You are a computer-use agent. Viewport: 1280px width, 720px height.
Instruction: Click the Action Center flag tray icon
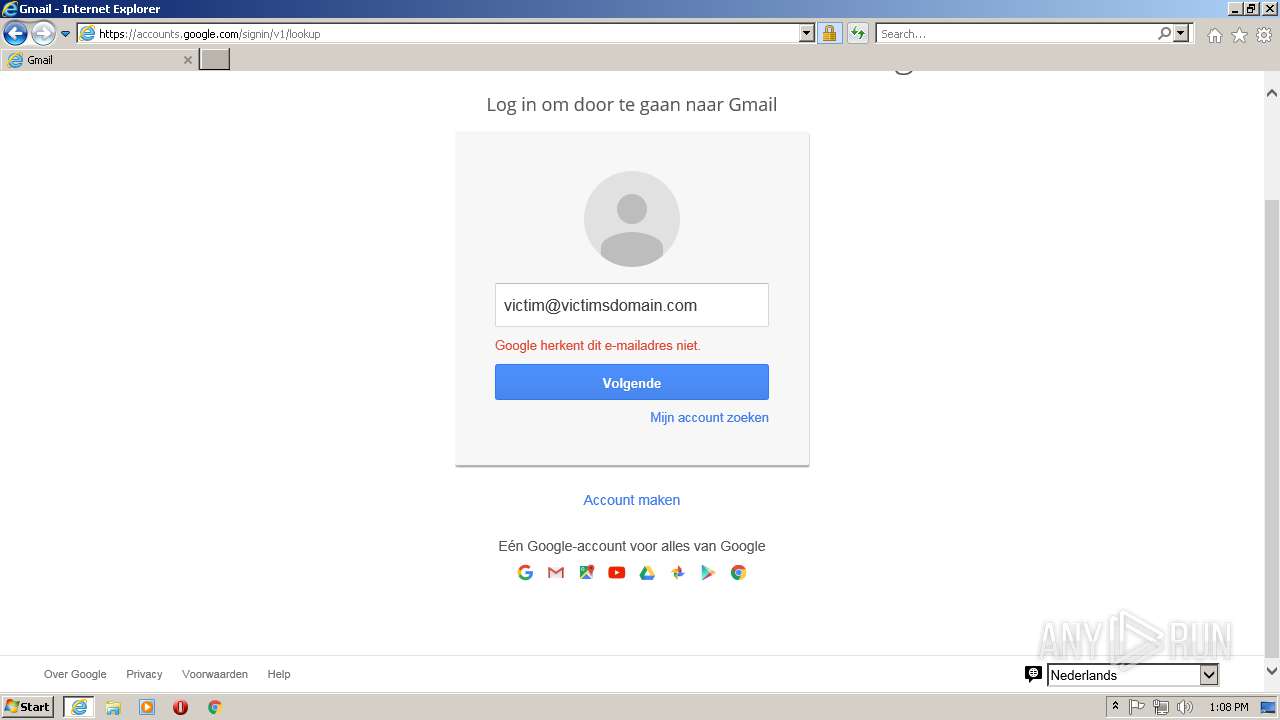(1137, 707)
